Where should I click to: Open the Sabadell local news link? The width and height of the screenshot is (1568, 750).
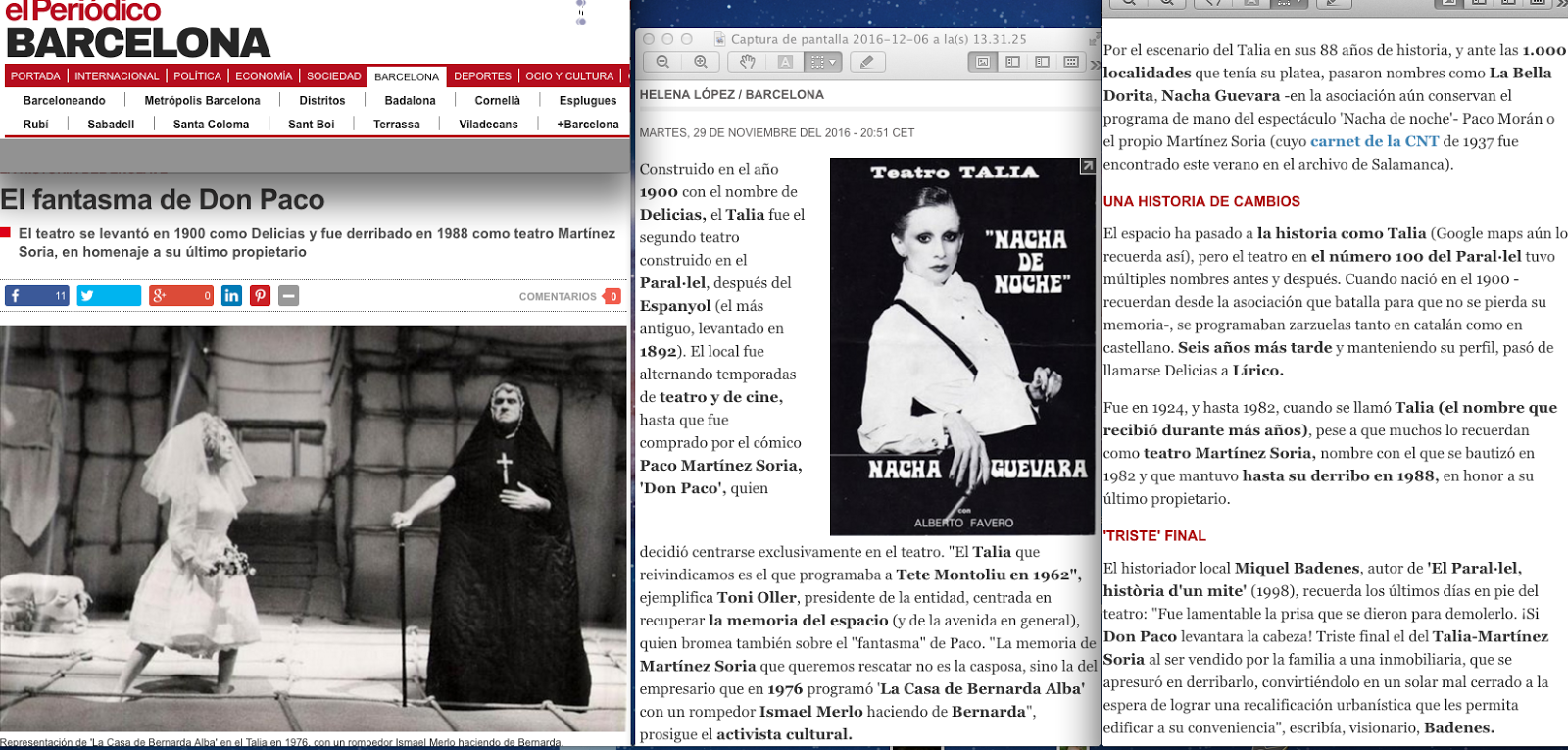pos(111,125)
